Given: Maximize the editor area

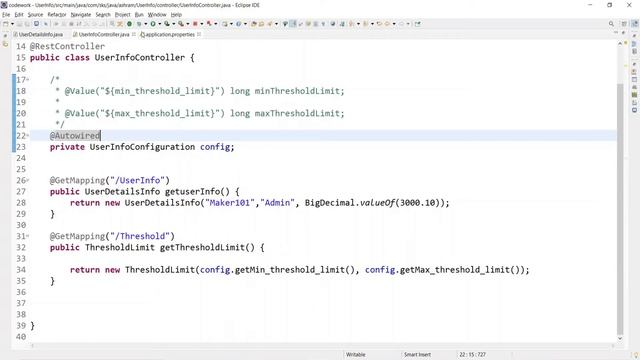Looking at the screenshot, I should click(623, 33).
